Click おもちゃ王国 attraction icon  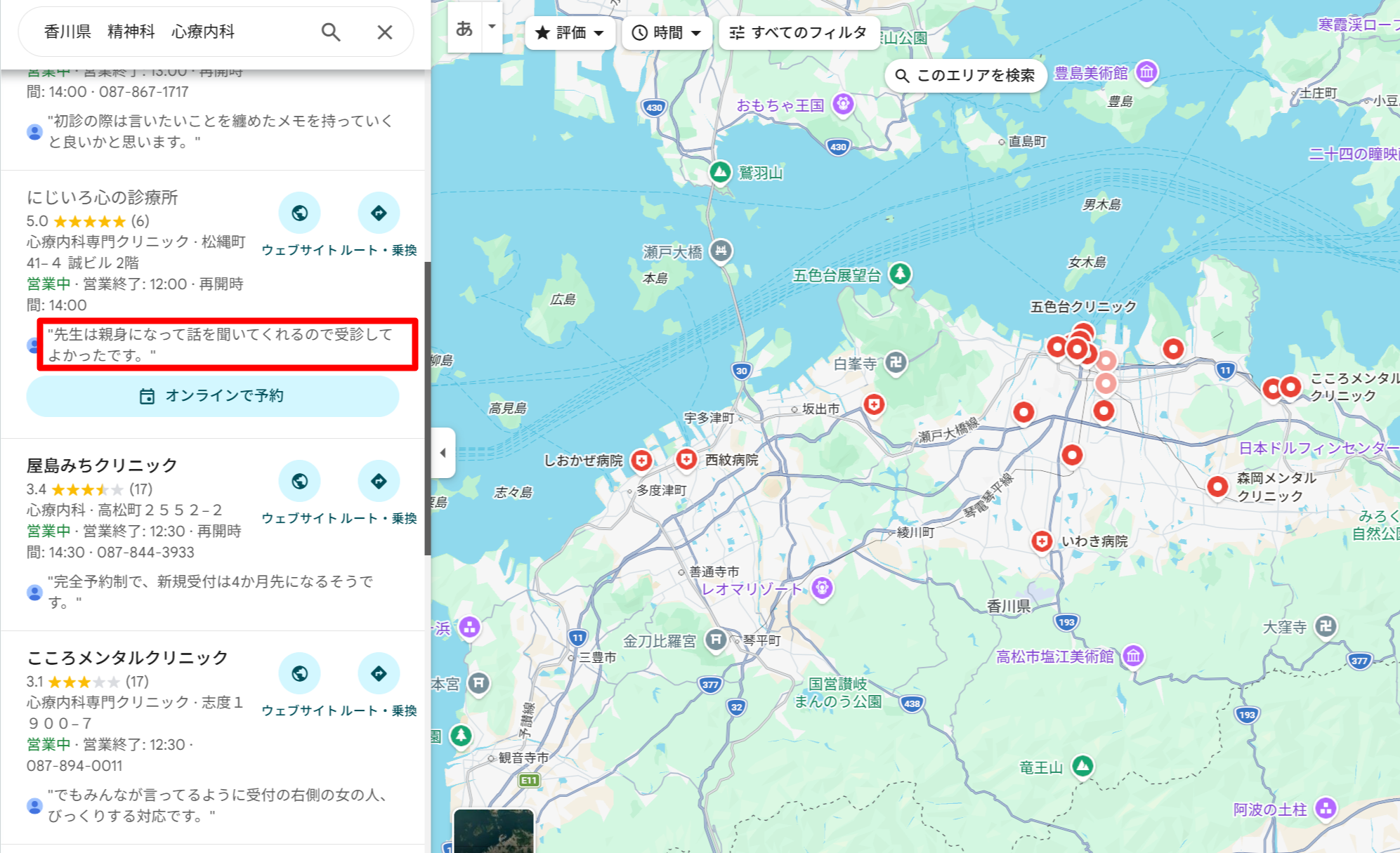tap(843, 105)
